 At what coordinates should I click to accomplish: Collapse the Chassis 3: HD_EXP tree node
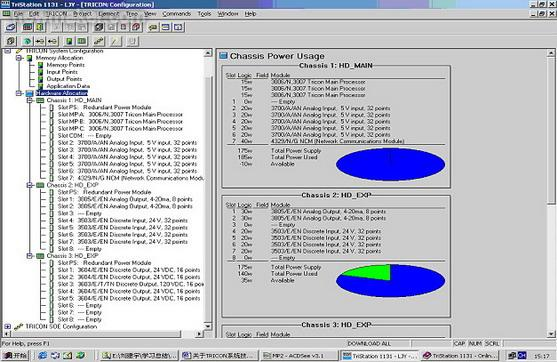click(x=30, y=256)
